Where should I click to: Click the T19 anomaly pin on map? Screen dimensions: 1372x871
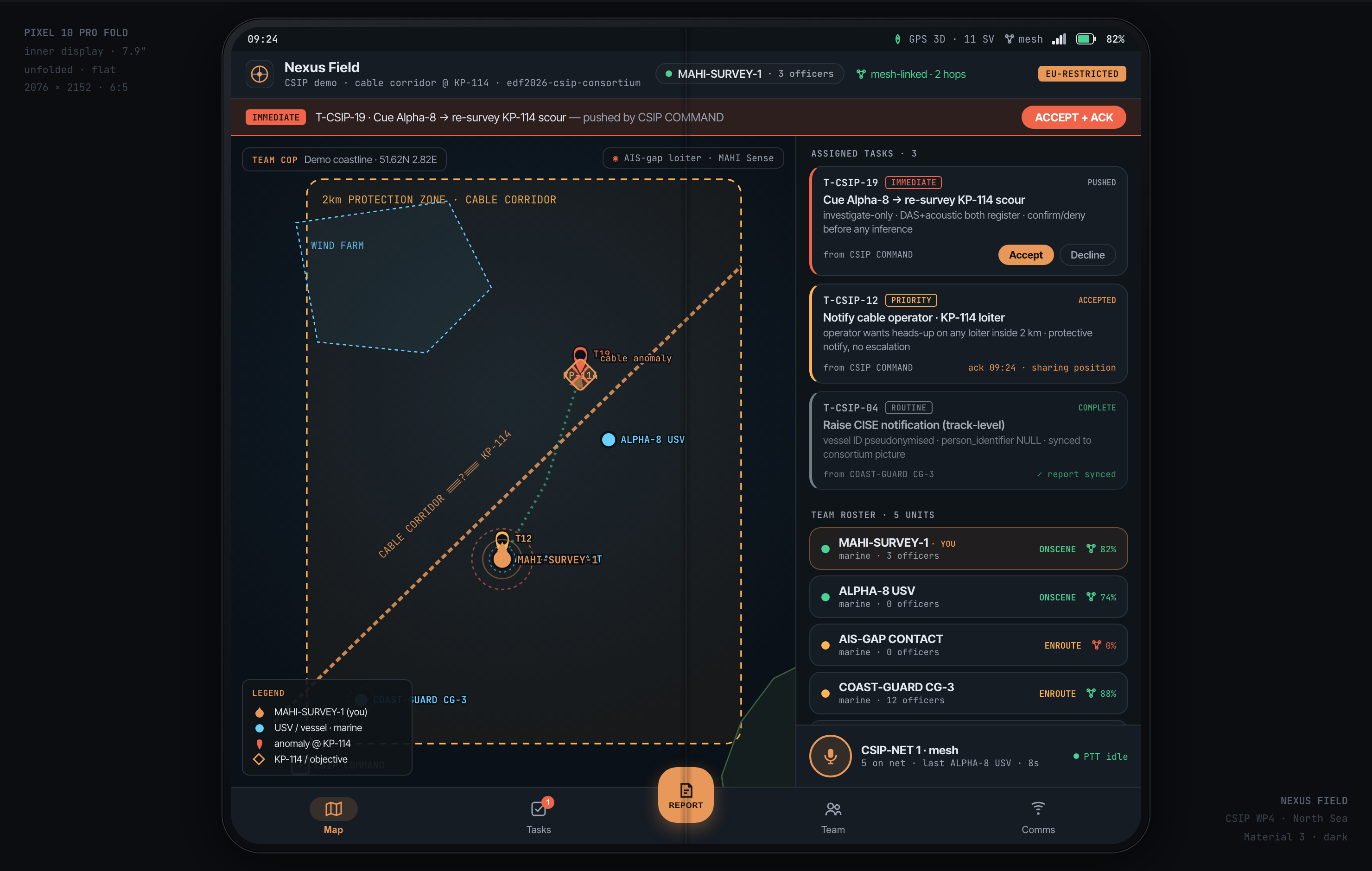pyautogui.click(x=580, y=355)
